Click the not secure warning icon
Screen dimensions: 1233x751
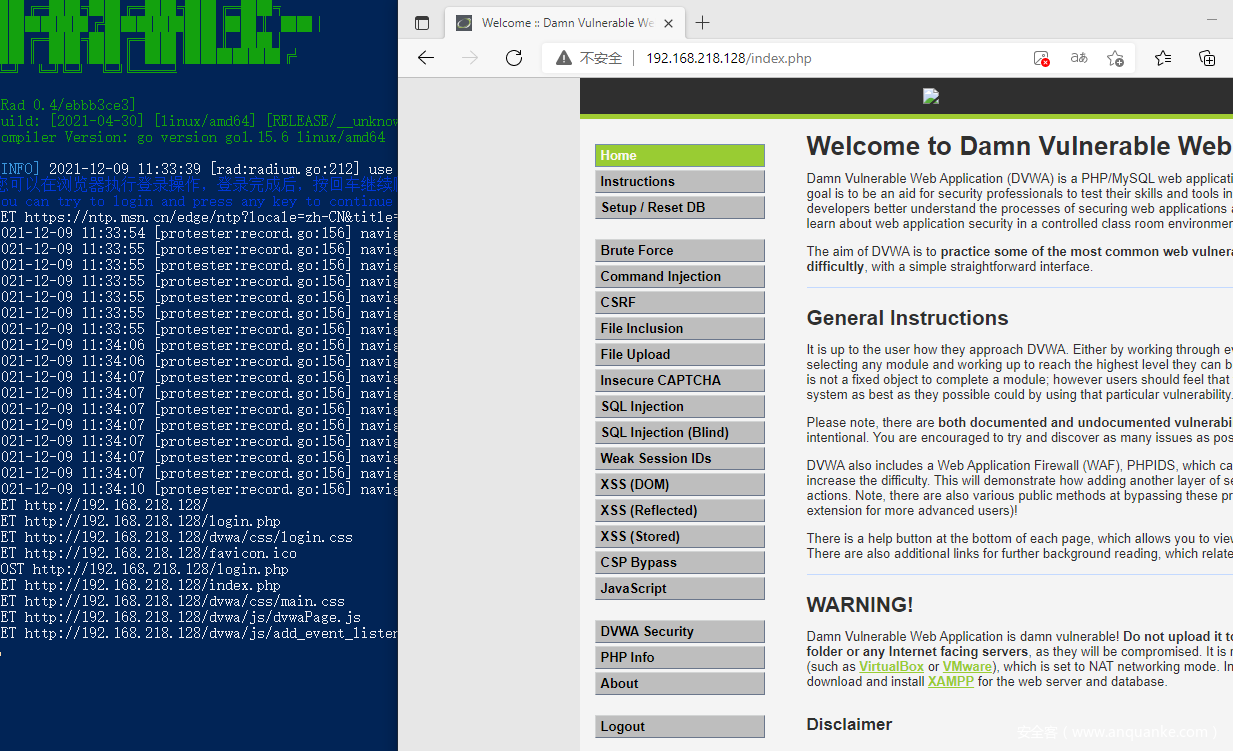point(565,58)
